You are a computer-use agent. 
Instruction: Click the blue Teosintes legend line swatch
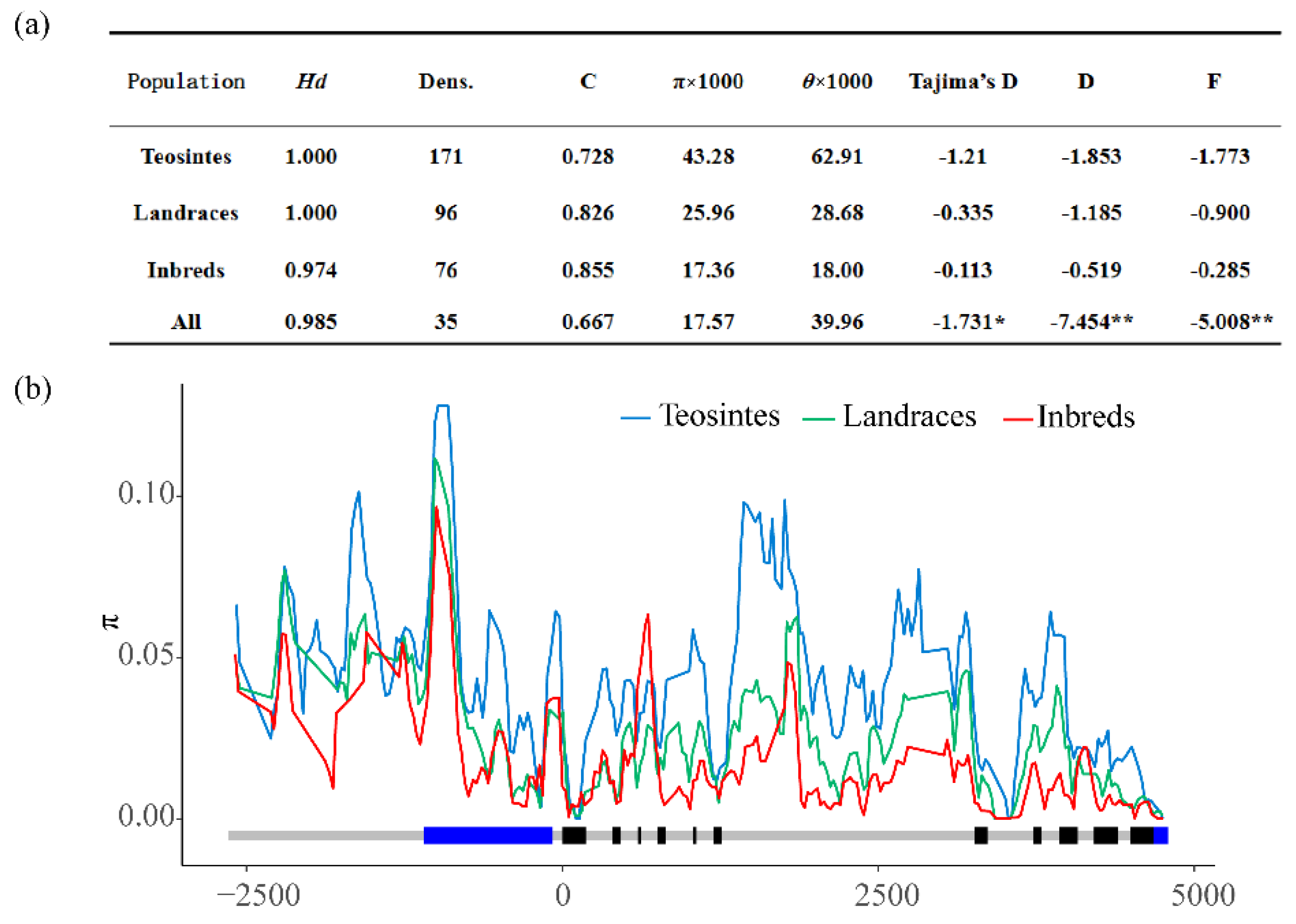tap(635, 418)
